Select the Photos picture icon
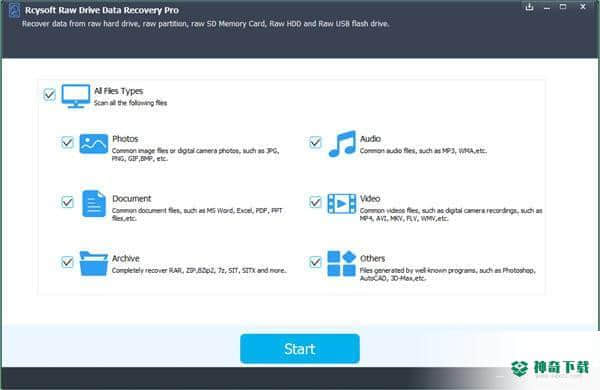This screenshot has width=600, height=390. coord(93,144)
